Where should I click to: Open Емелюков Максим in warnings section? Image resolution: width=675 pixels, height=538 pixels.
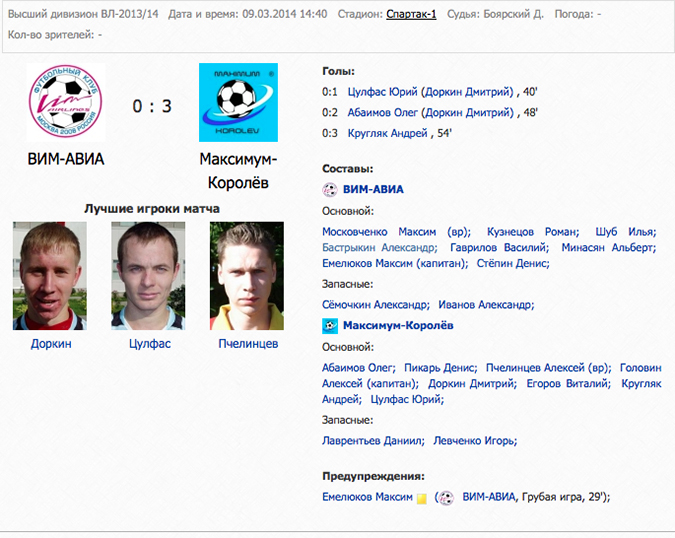[x=367, y=497]
